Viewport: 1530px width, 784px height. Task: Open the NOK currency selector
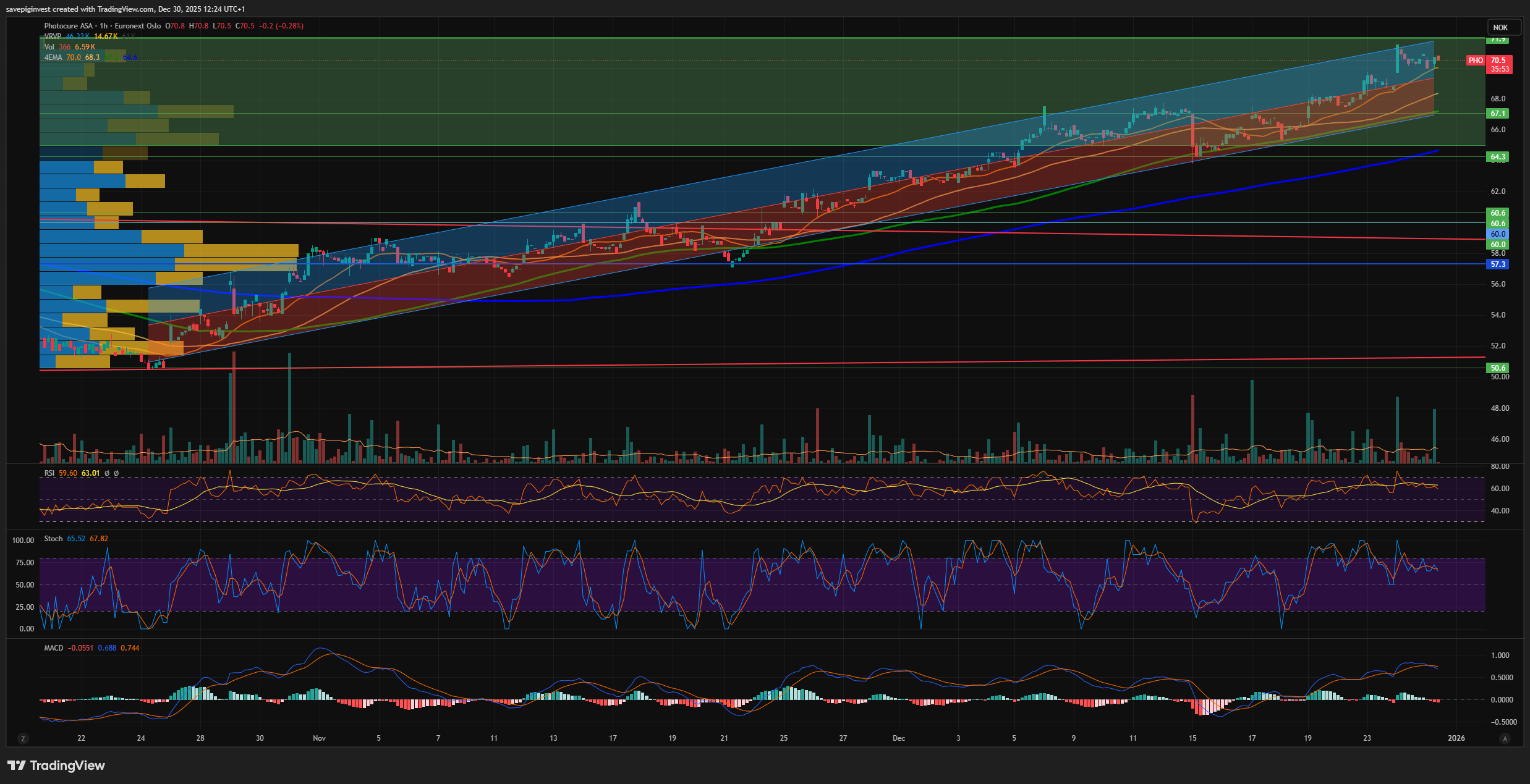[x=1503, y=27]
